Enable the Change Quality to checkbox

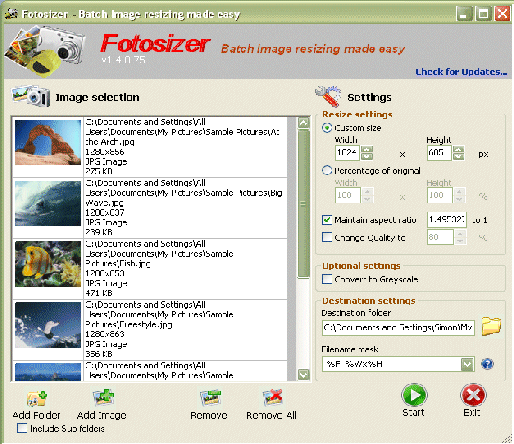click(x=327, y=237)
